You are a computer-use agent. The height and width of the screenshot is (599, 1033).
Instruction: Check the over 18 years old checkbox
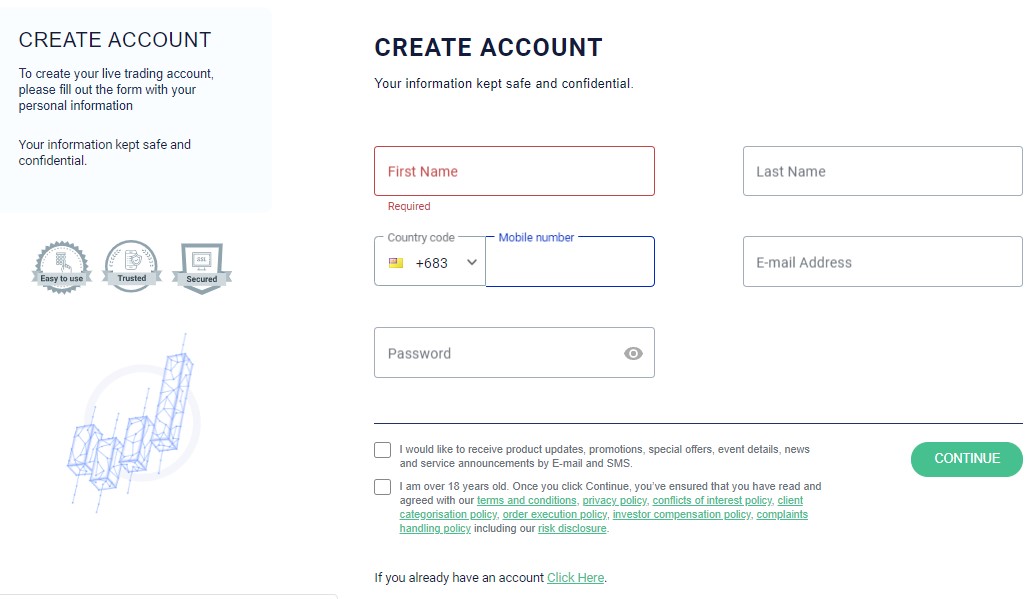click(383, 487)
